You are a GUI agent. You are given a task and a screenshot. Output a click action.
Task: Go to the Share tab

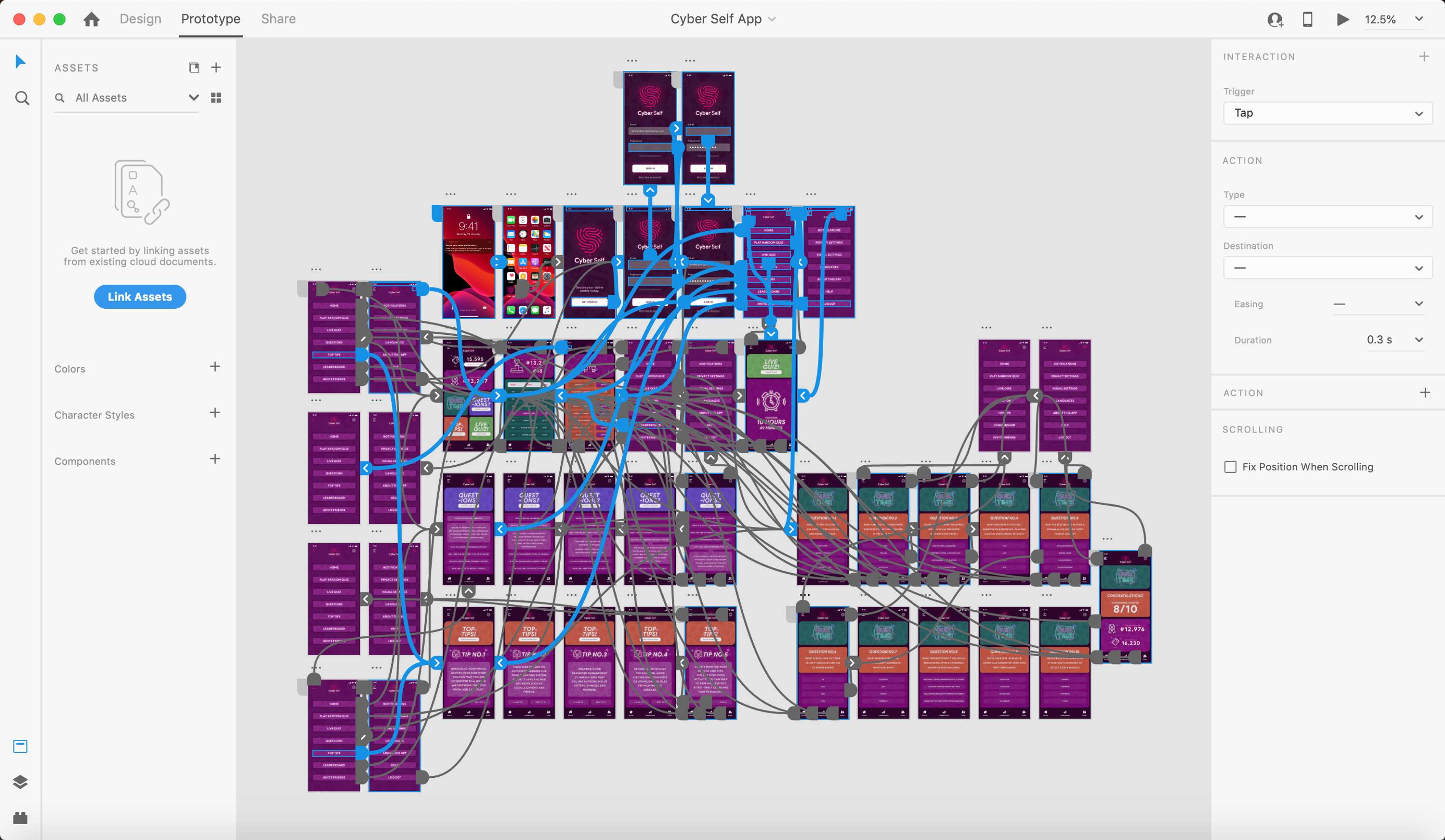pos(278,19)
